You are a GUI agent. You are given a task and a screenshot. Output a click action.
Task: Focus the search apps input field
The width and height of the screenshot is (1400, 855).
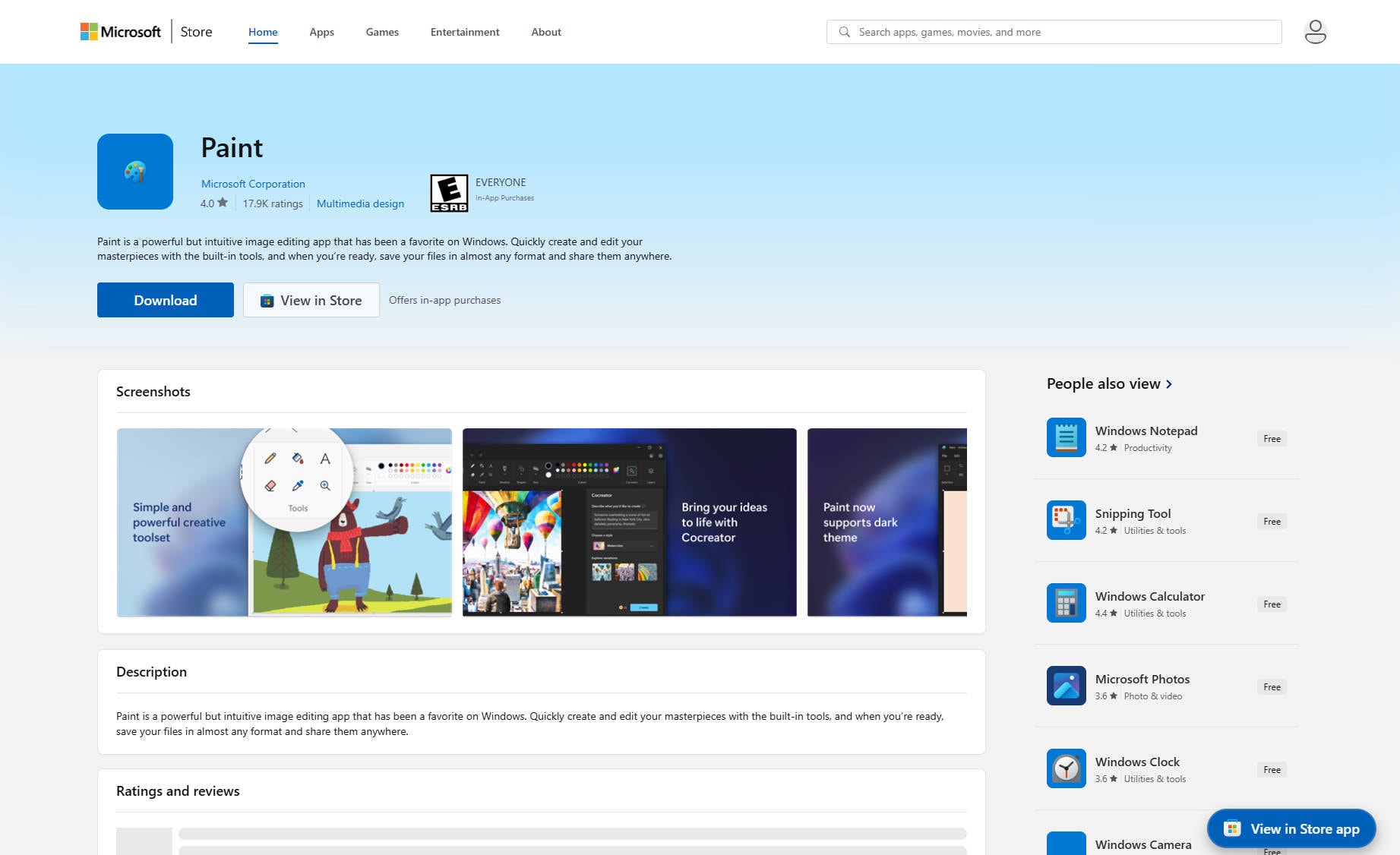point(1054,32)
